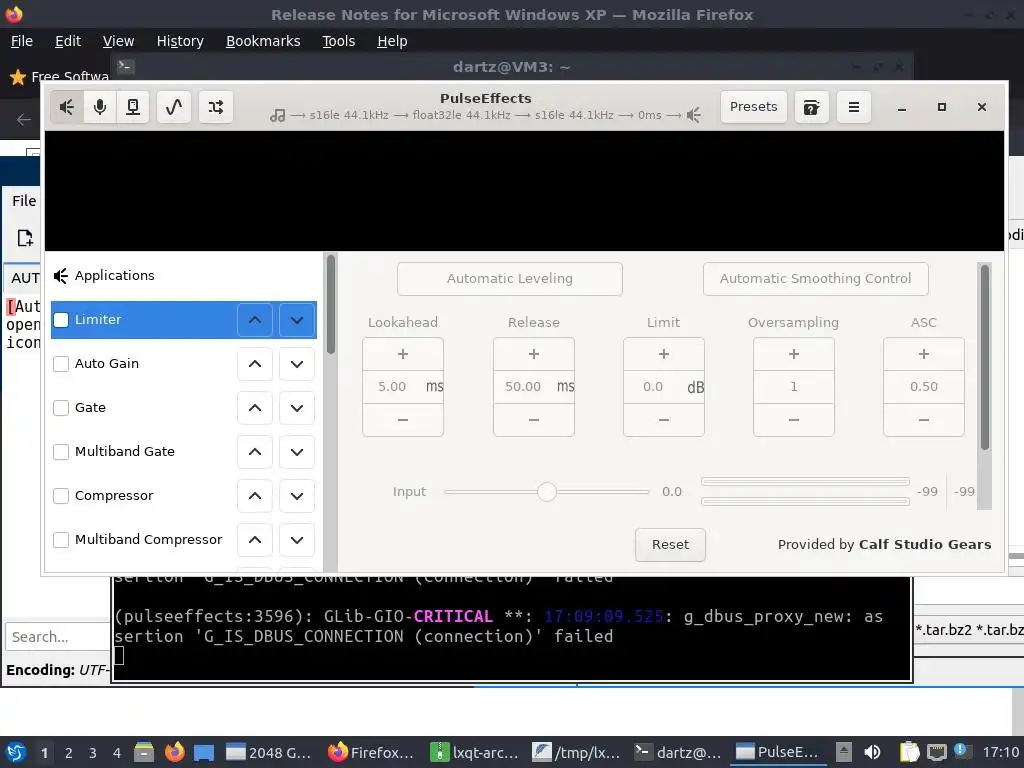
Task: Open the PulseEffects hamburger menu
Action: (x=854, y=107)
